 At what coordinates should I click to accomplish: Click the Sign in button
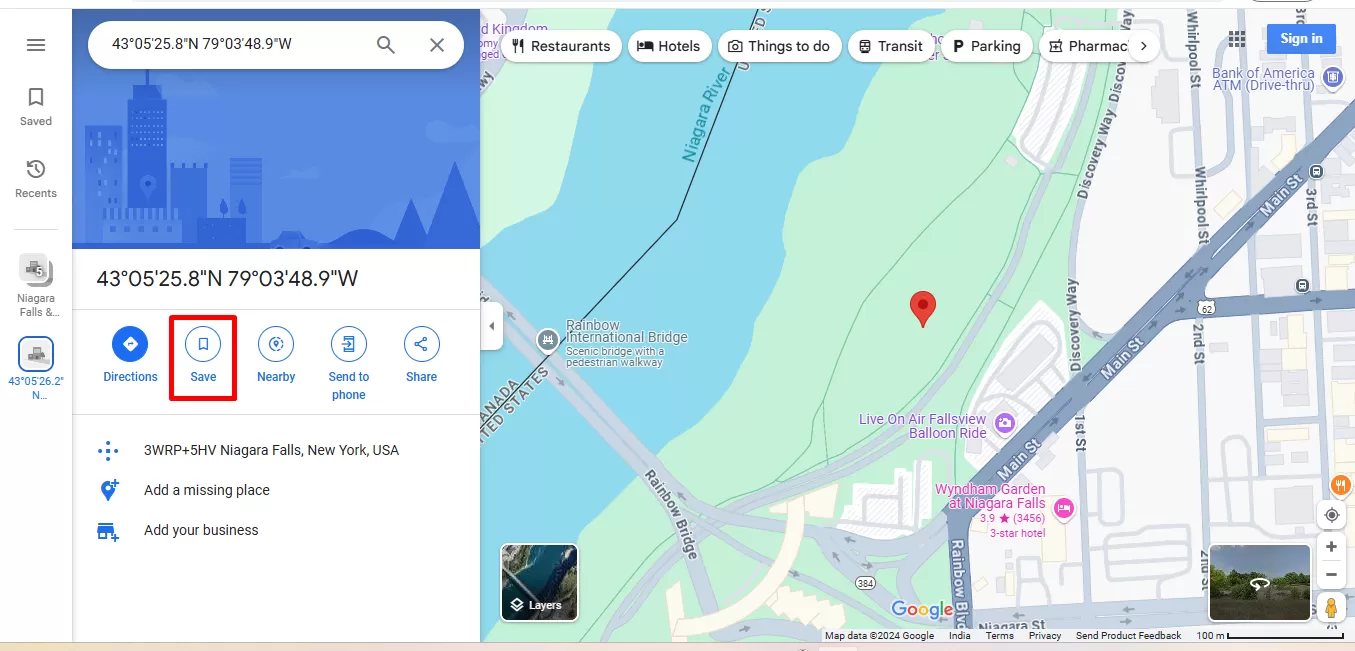point(1301,39)
